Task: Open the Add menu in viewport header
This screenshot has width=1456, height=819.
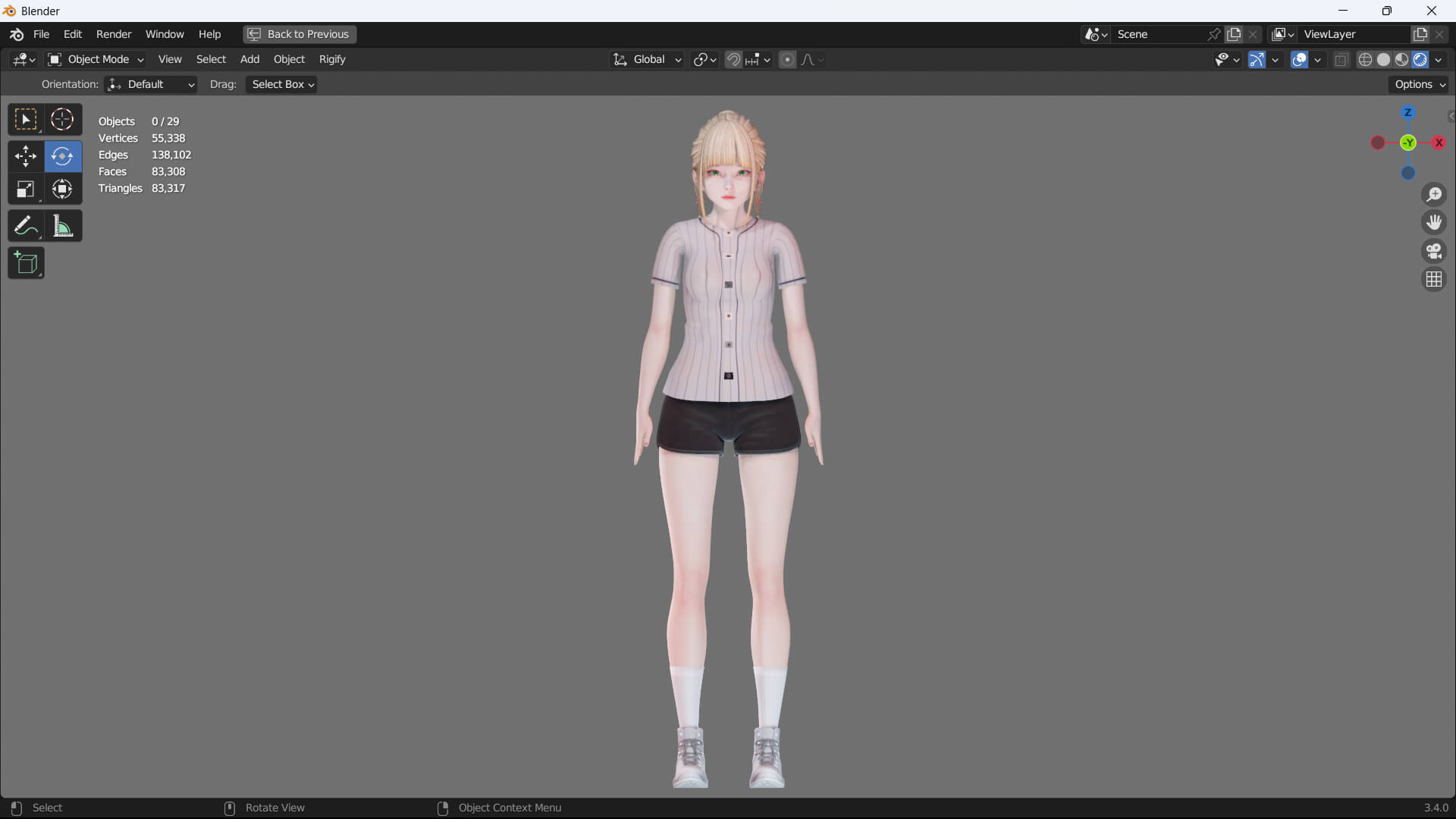Action: (249, 60)
